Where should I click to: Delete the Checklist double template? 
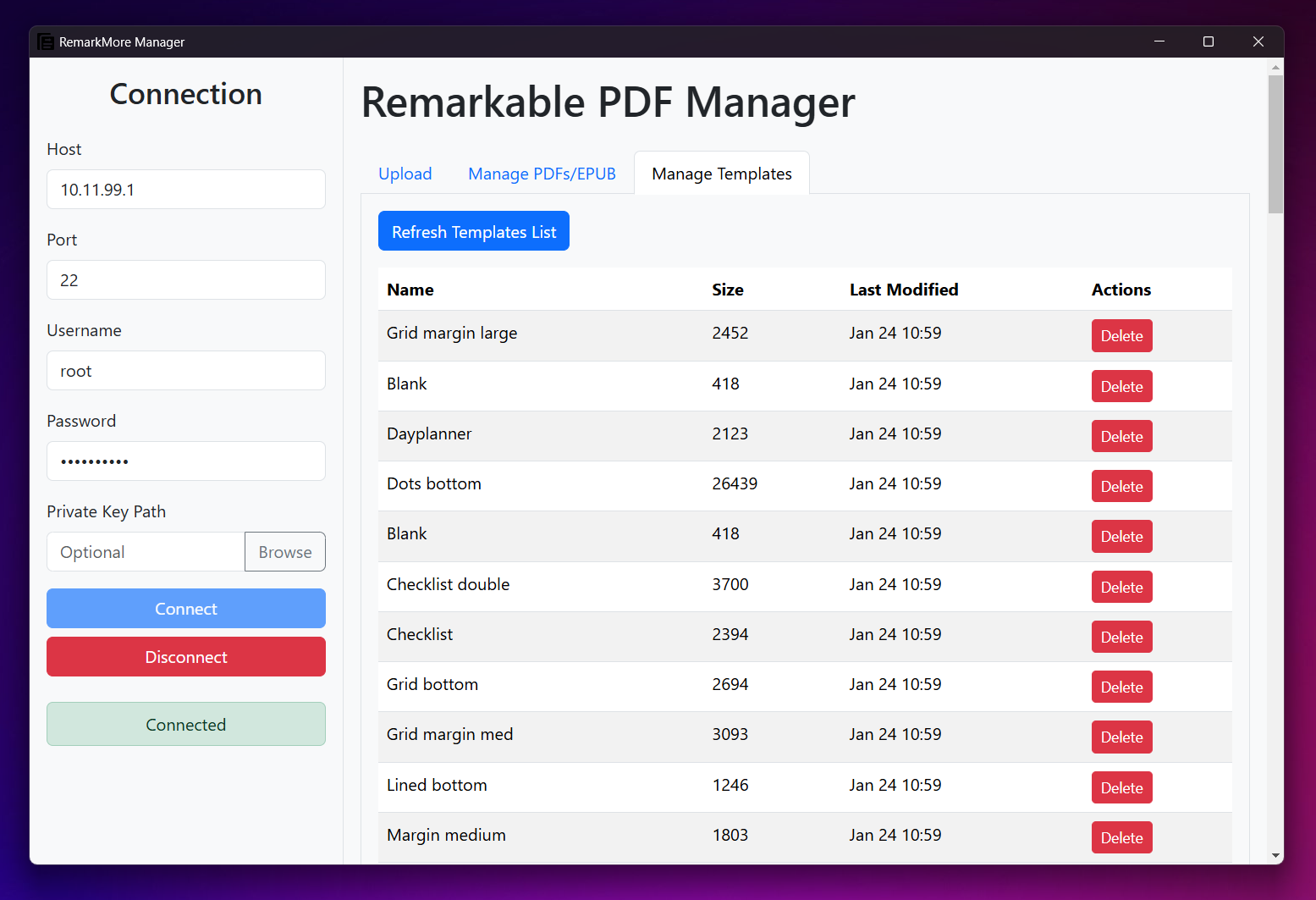1121,587
